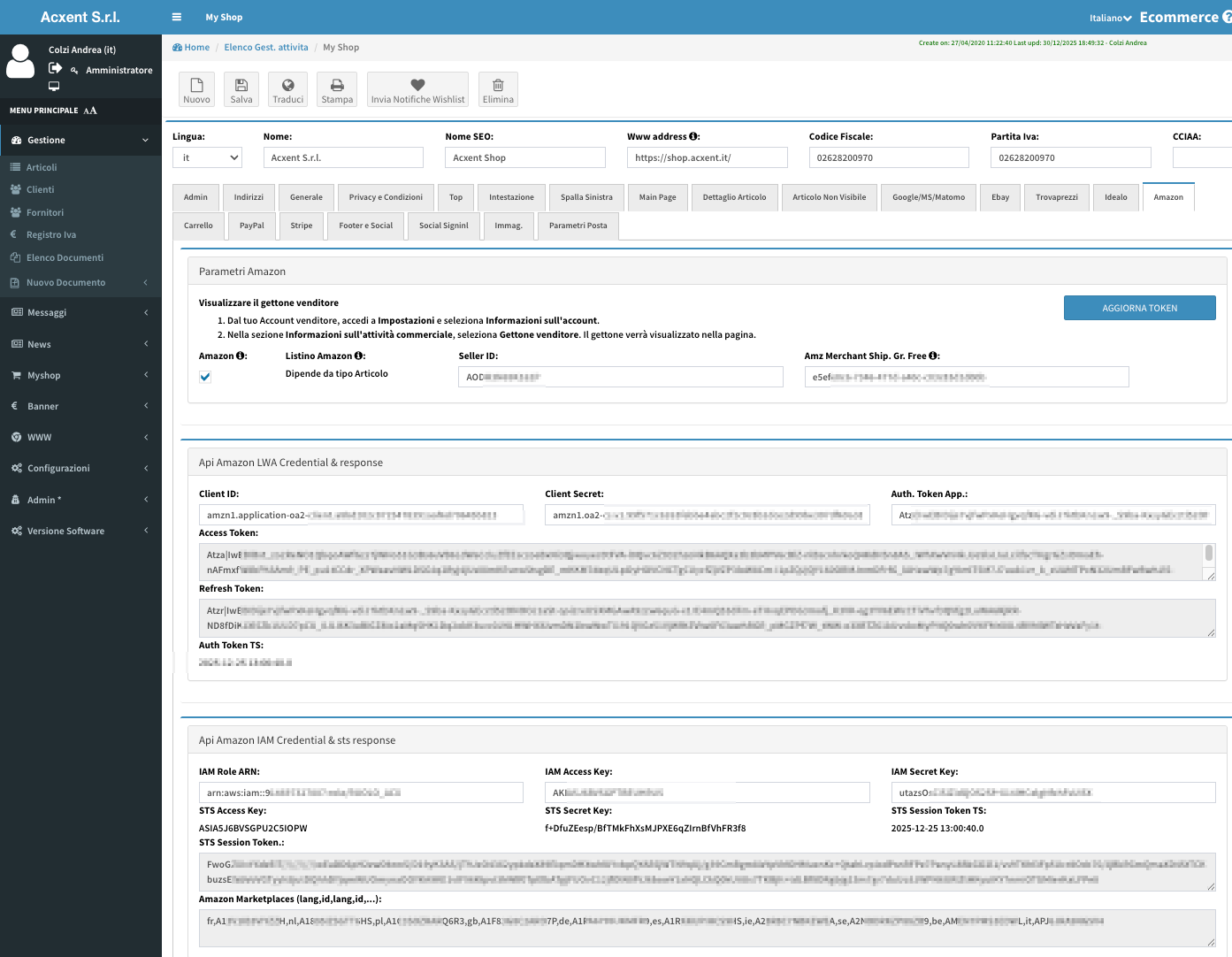Click the Access Token textarea scrollbar
This screenshot has height=957, width=1232.
(1209, 555)
